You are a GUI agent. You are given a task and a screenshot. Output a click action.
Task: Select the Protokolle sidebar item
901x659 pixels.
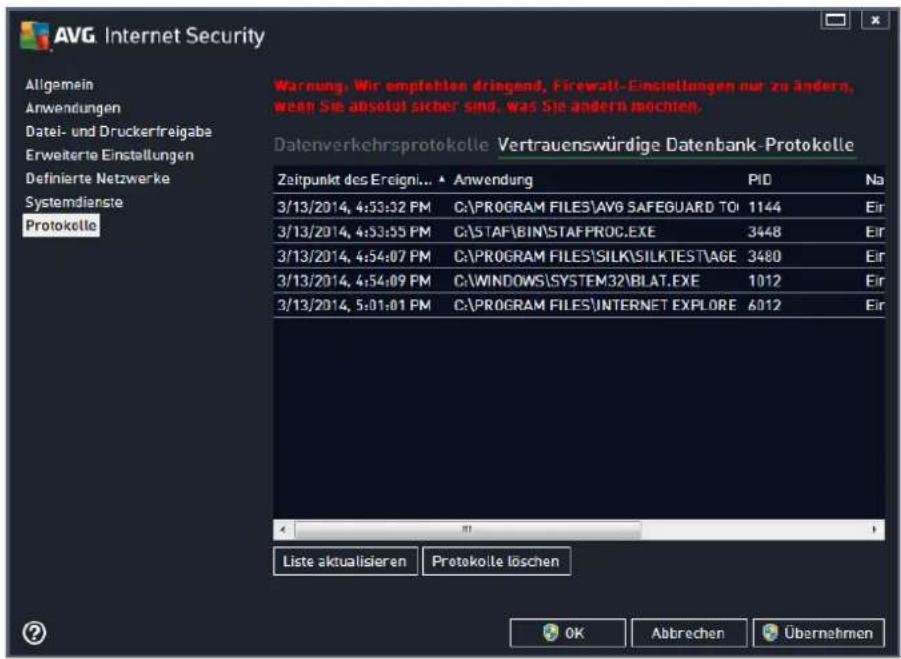61,225
